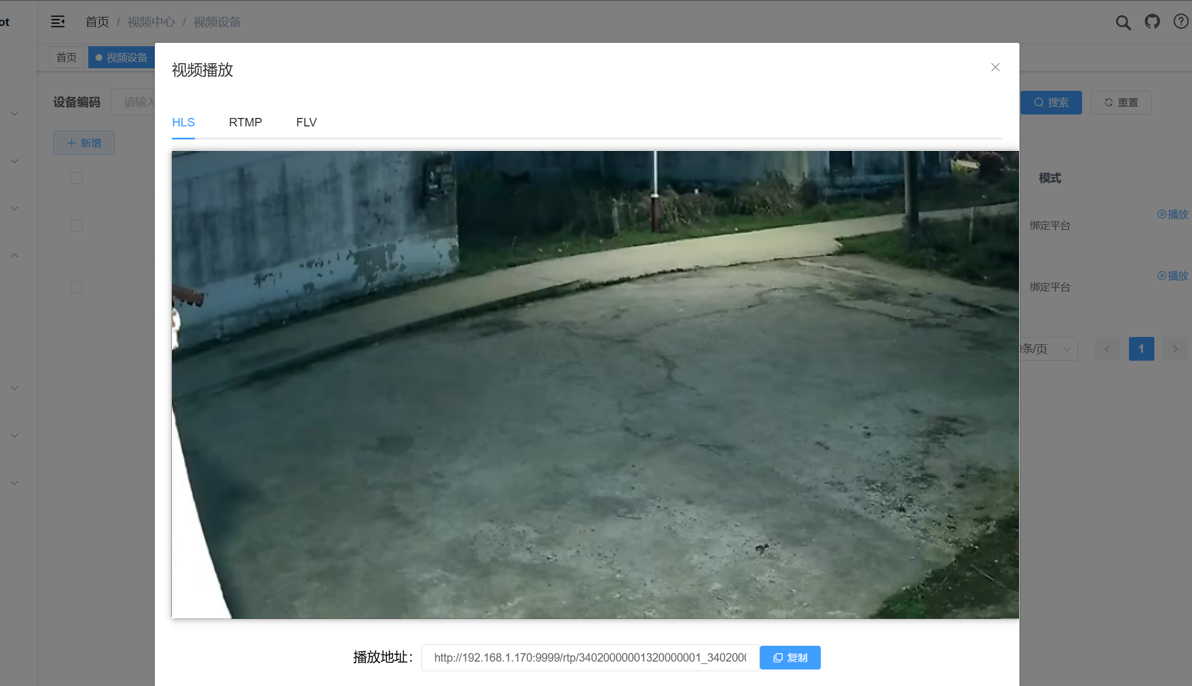Open the GitHub icon in the top bar
Screen dimensions: 1192x686
coord(1151,21)
